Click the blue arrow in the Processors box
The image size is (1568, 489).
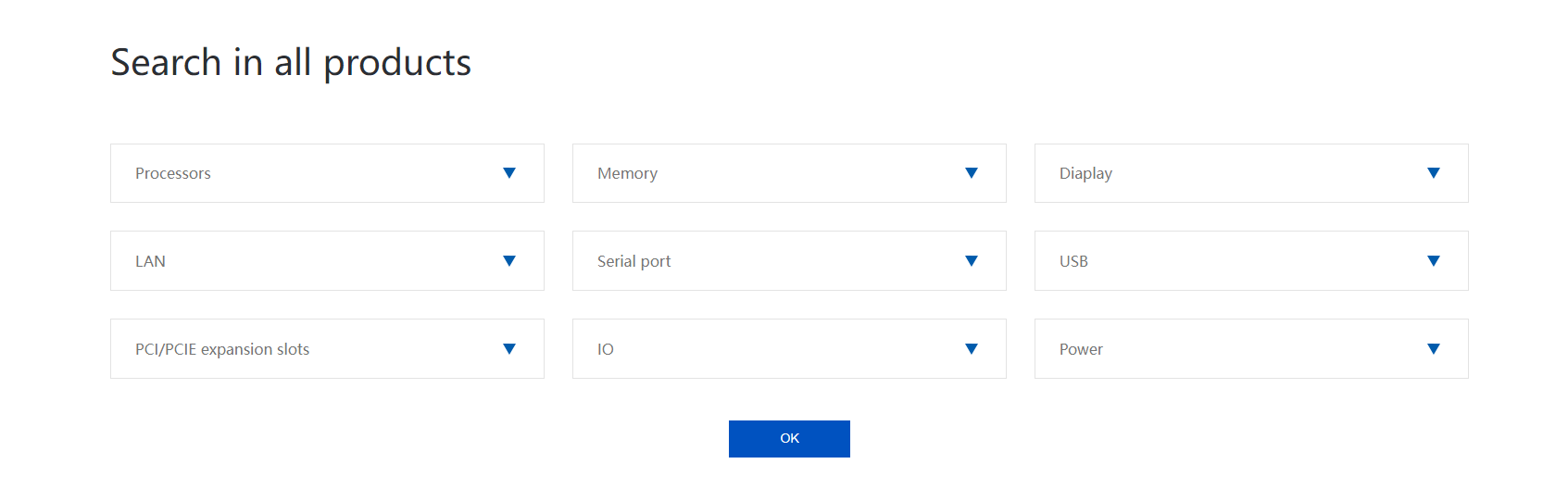[509, 173]
